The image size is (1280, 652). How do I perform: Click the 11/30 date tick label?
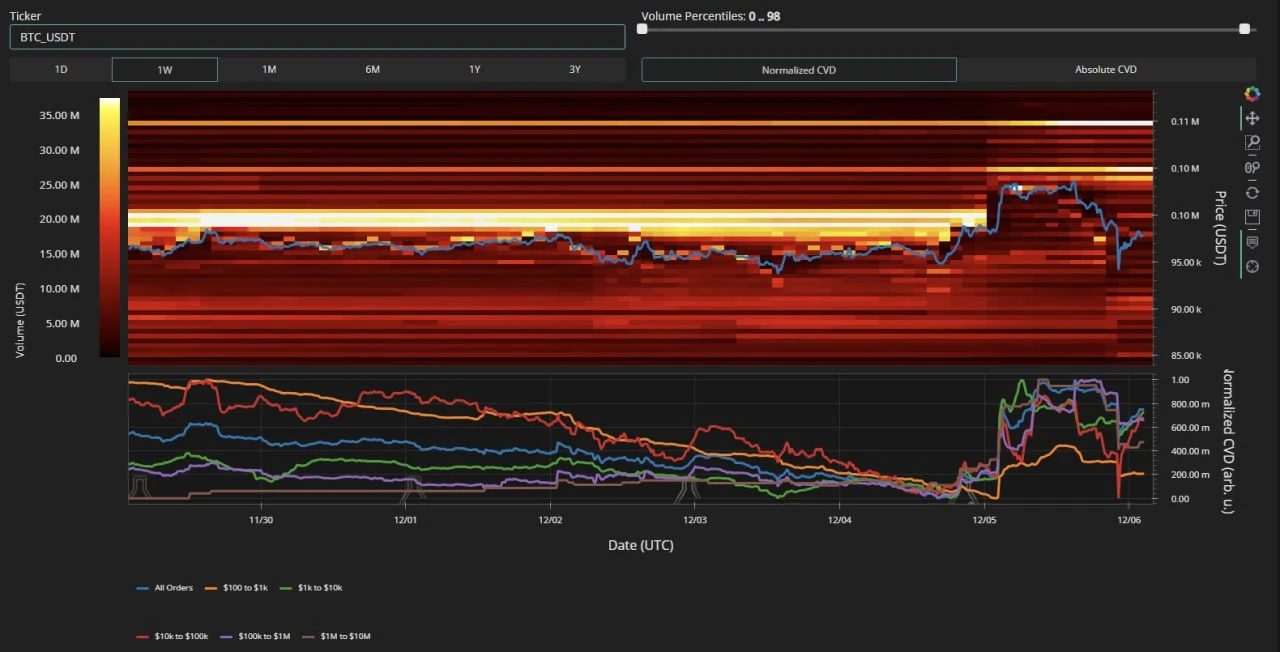(x=260, y=520)
